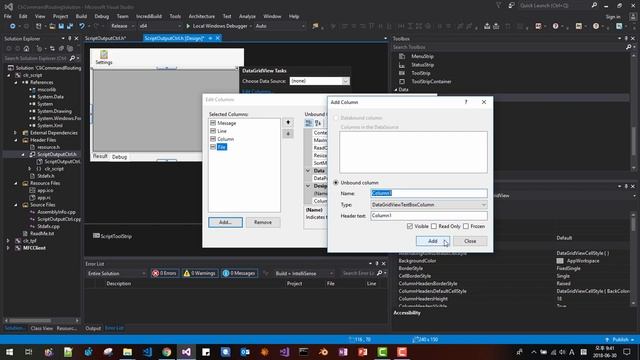Select the Unbound column radio button
Screen dimensions: 640x360
click(x=336, y=182)
